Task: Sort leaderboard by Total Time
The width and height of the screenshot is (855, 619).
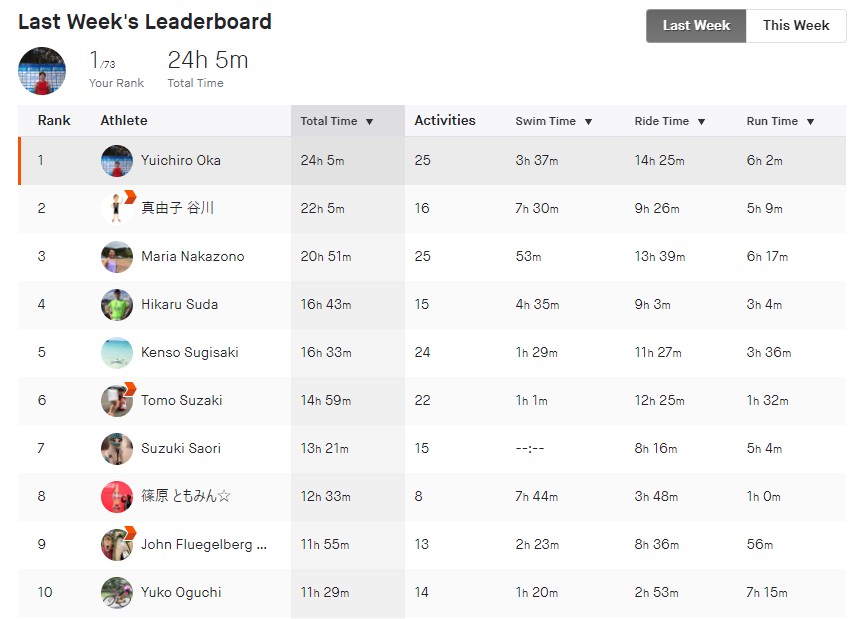Action: click(x=336, y=121)
